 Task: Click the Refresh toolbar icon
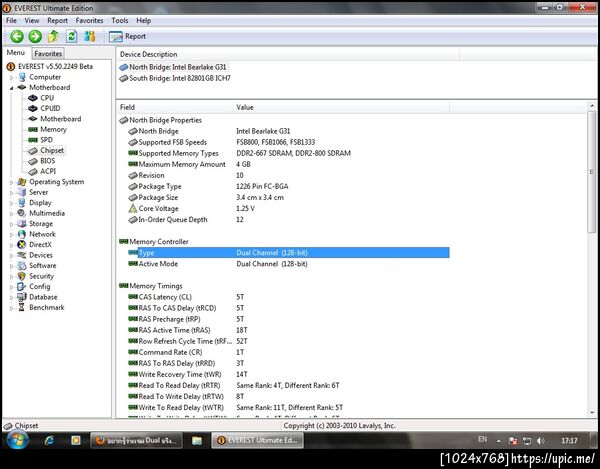(x=72, y=36)
